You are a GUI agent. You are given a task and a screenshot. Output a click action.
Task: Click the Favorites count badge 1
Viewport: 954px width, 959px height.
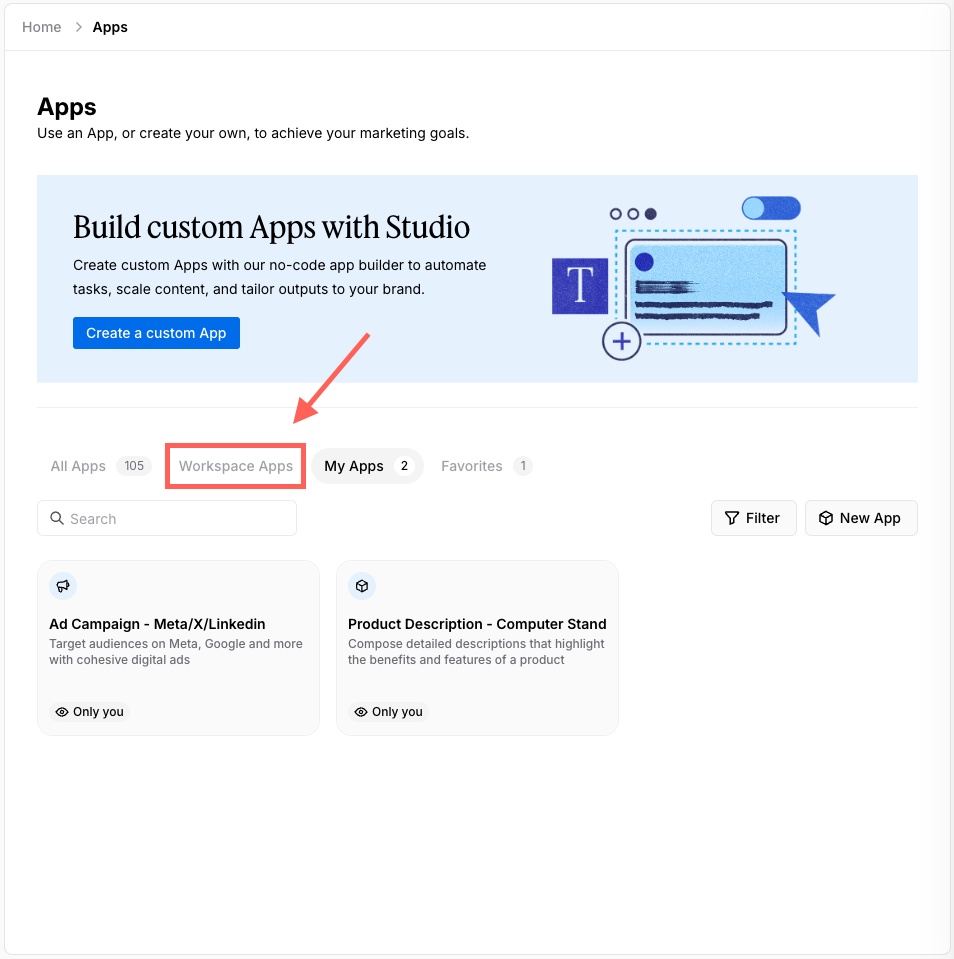coord(523,466)
